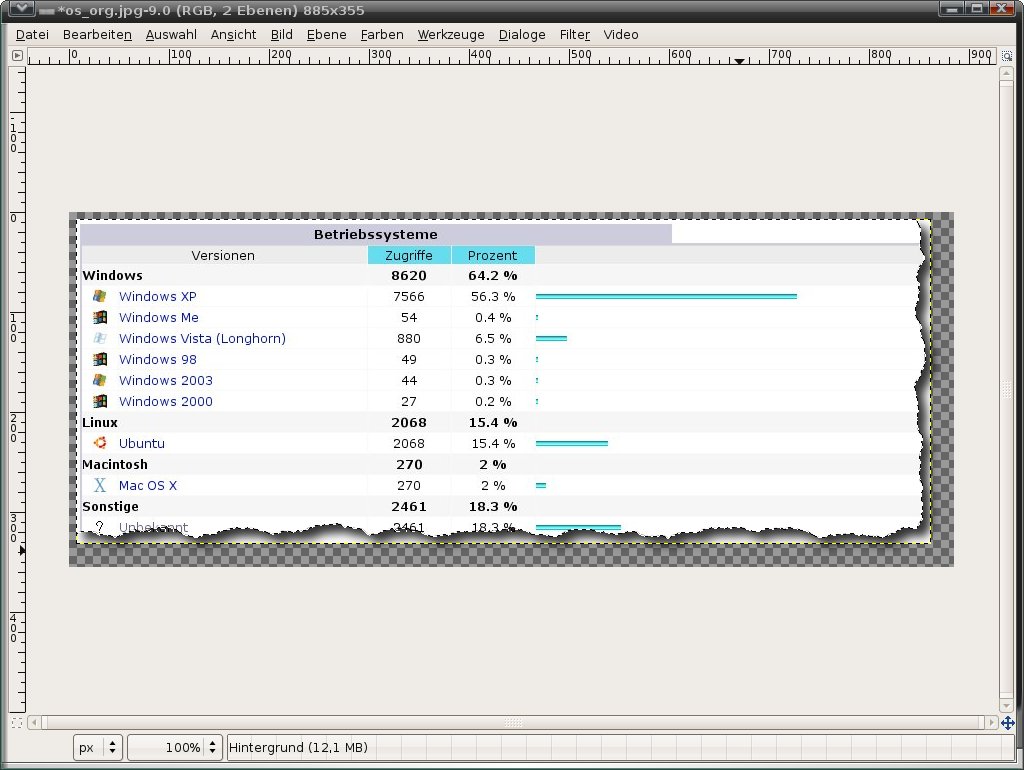
Task: Click the vertical scrollbar thumb
Action: 1006,389
